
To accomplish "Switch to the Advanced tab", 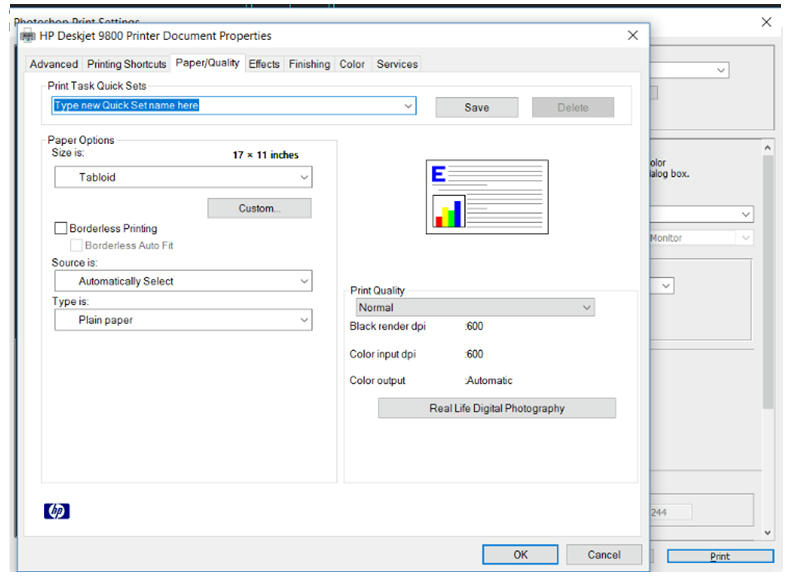I will (53, 64).
